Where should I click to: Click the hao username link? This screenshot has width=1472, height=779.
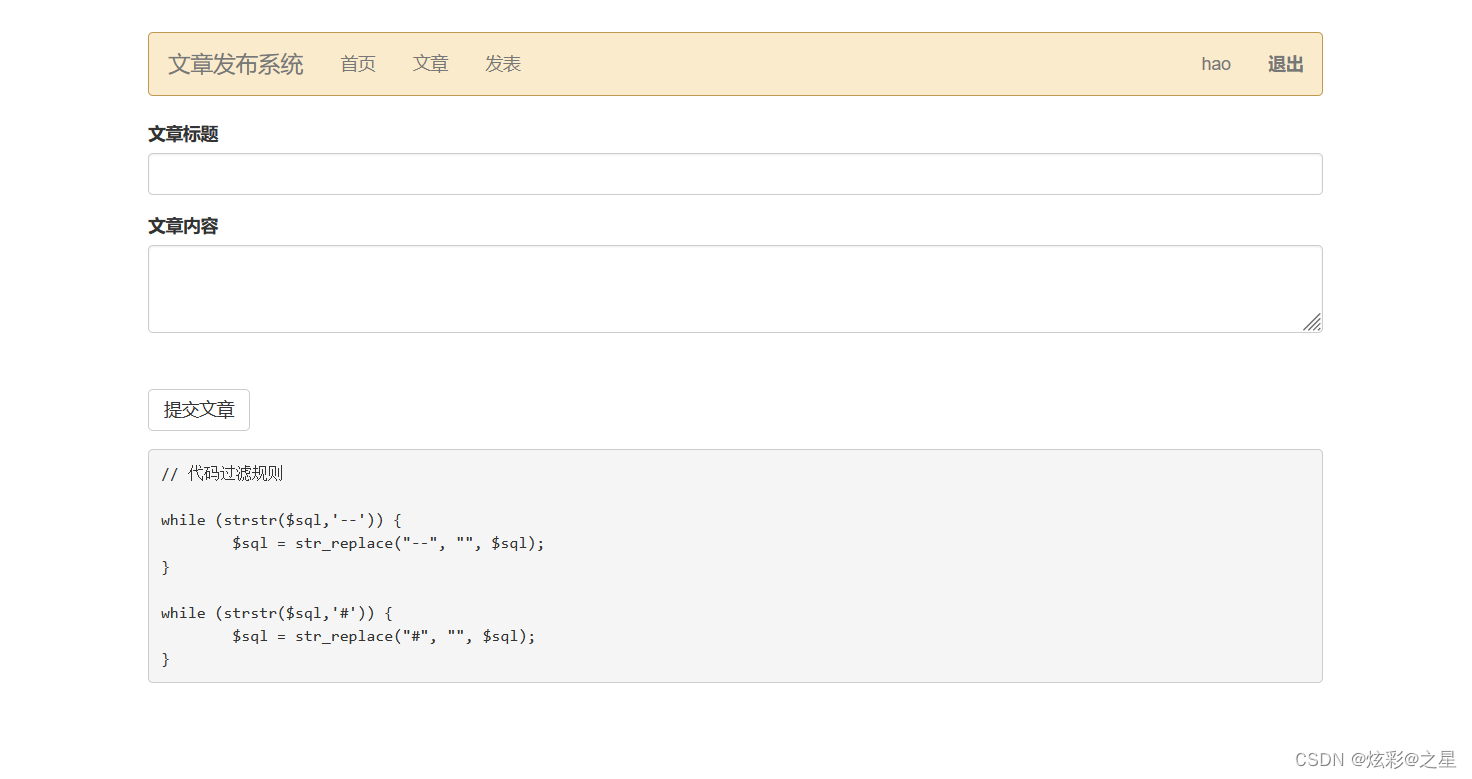(1216, 64)
